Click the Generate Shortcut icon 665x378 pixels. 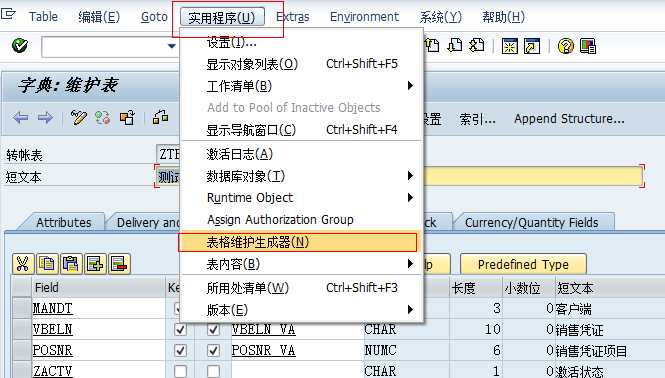(x=532, y=45)
